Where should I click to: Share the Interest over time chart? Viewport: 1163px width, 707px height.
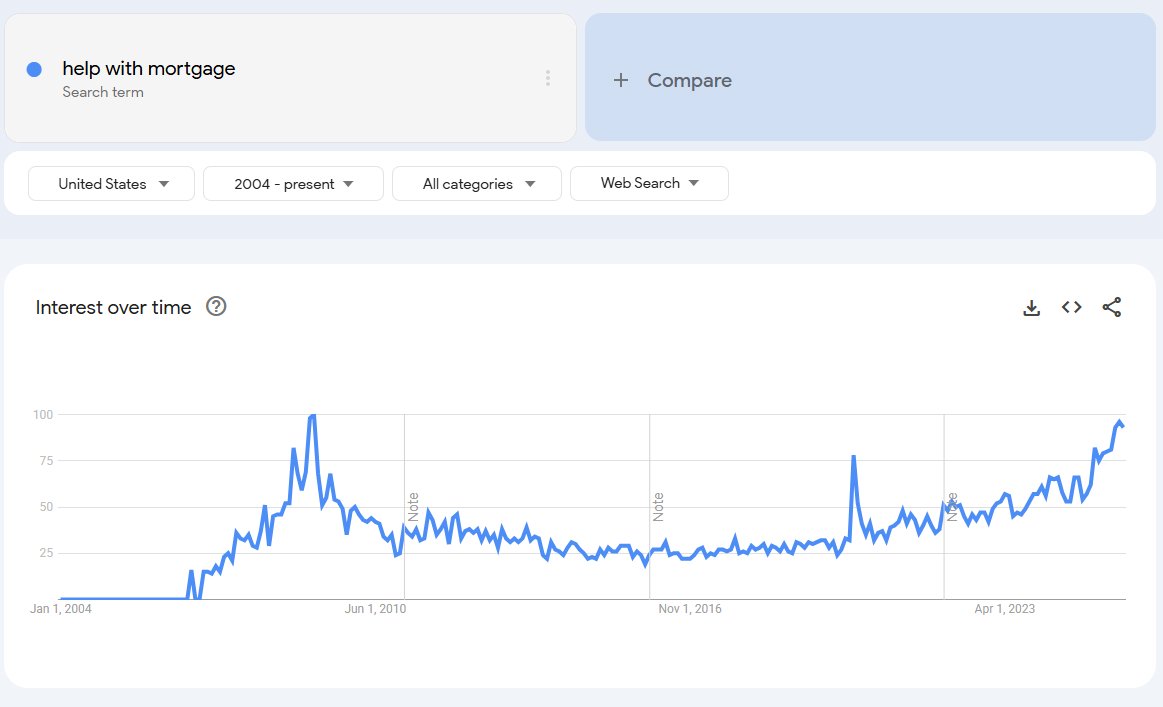1111,307
